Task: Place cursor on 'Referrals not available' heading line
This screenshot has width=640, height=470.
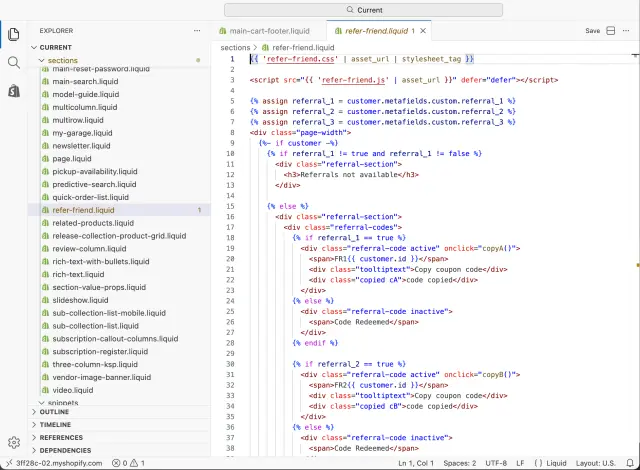Action: [x=351, y=175]
